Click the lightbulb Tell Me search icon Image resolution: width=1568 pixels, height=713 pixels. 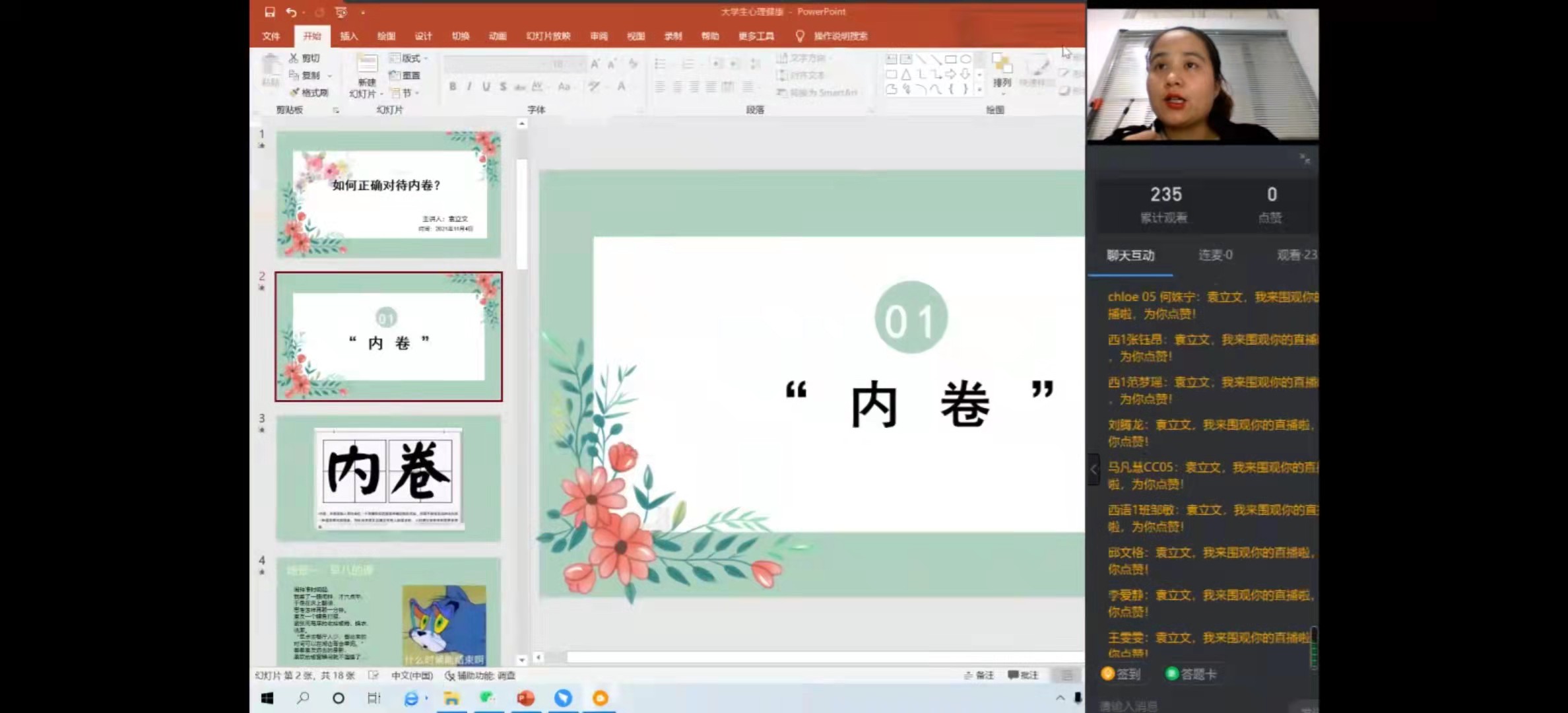tap(800, 36)
